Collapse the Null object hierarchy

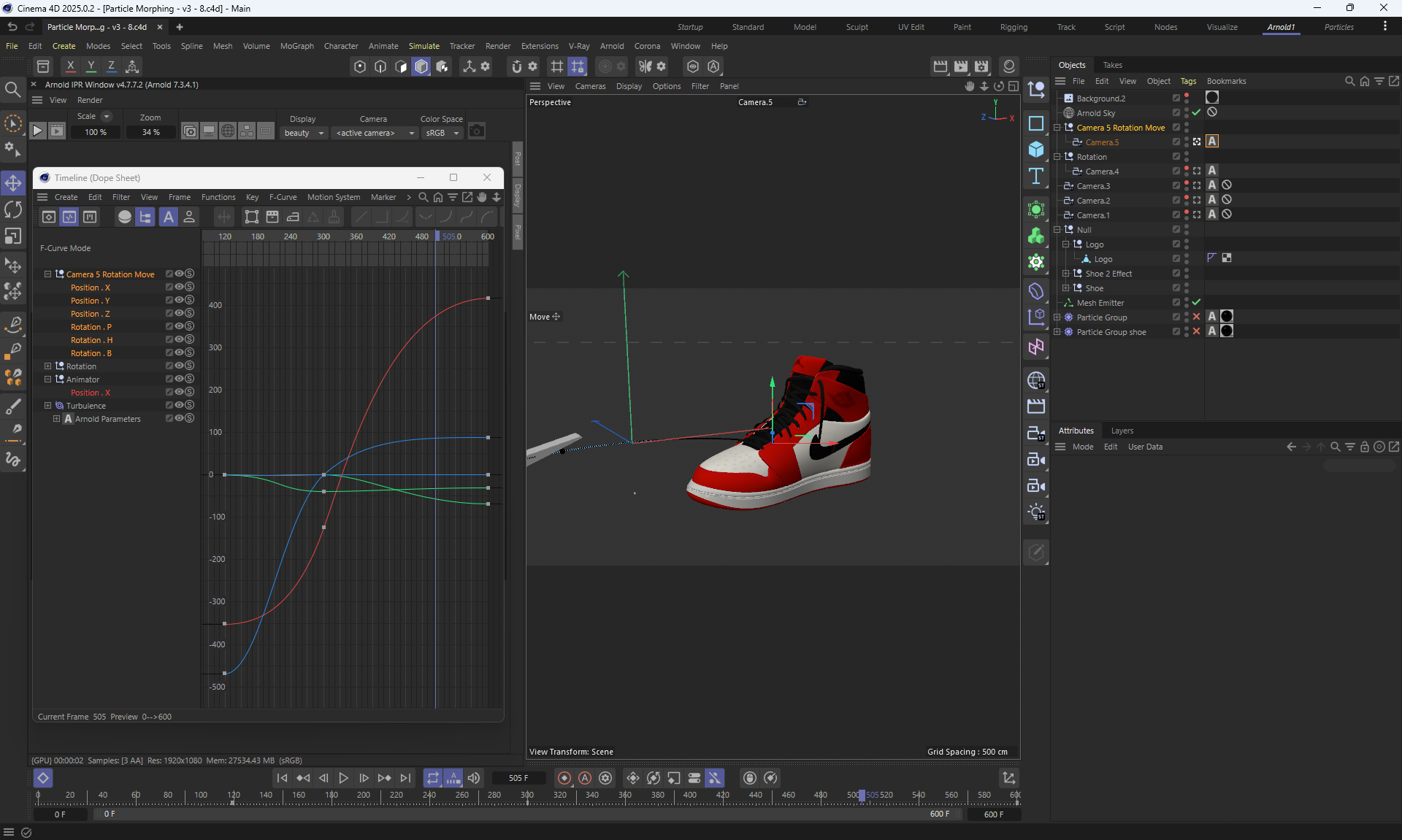[x=1057, y=229]
